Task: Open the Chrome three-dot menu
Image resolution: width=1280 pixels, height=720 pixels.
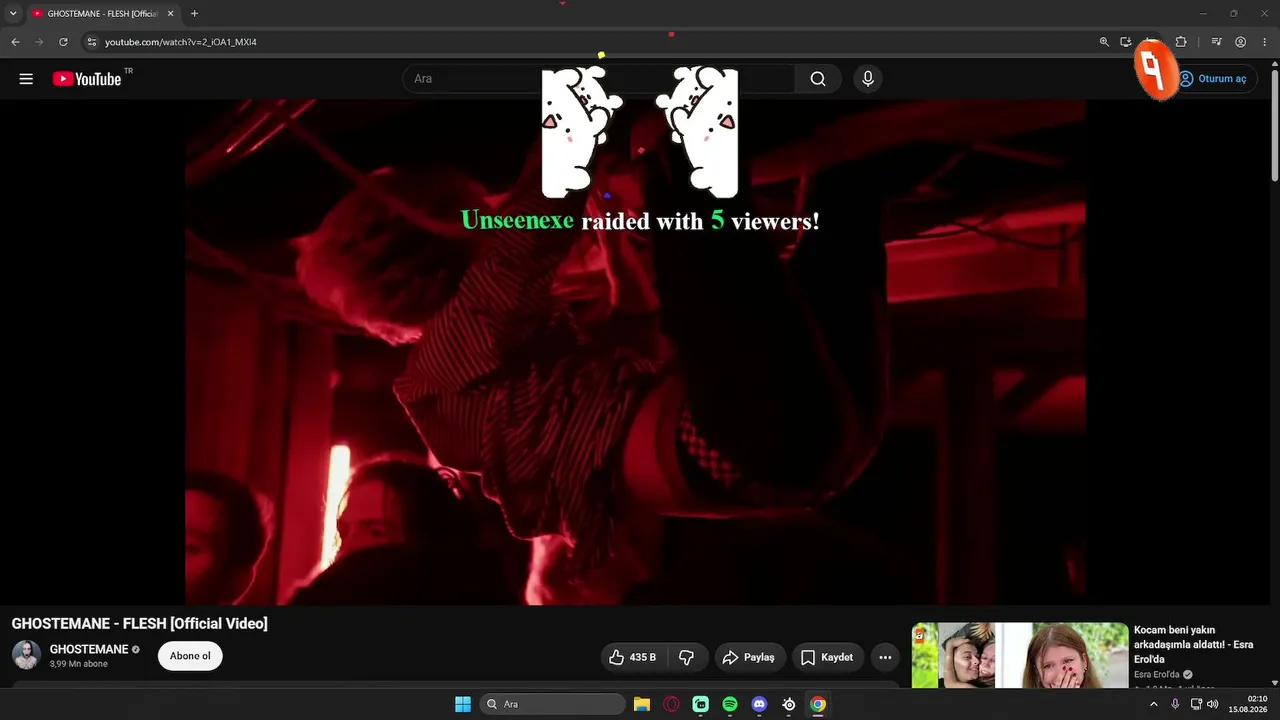Action: (1265, 42)
